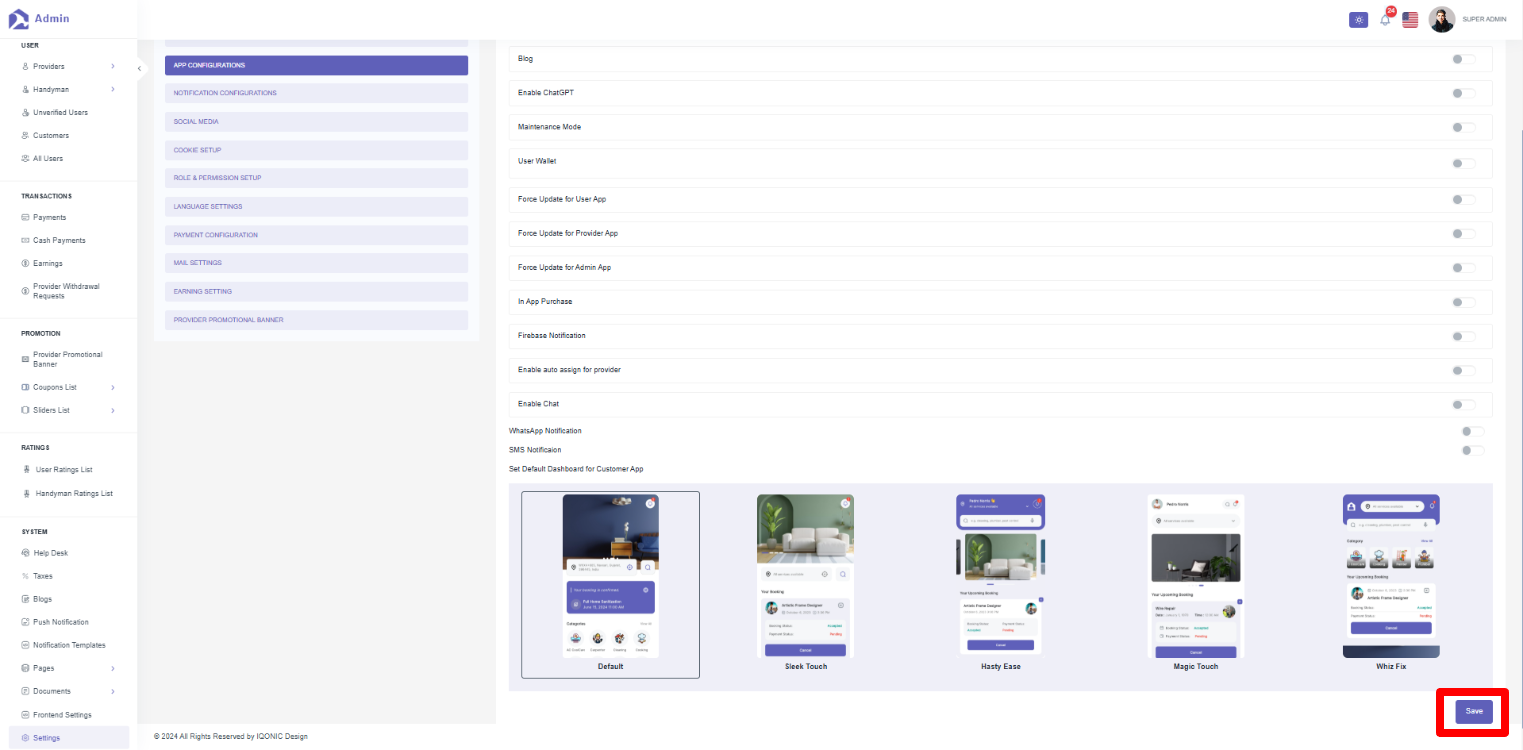Open Help Desk from sidebar
This screenshot has height=750, width=1523.
coord(50,553)
